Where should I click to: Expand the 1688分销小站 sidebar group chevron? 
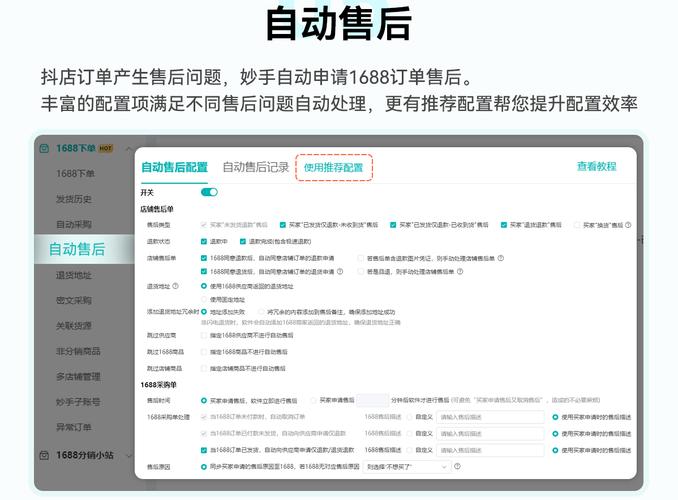[128, 455]
